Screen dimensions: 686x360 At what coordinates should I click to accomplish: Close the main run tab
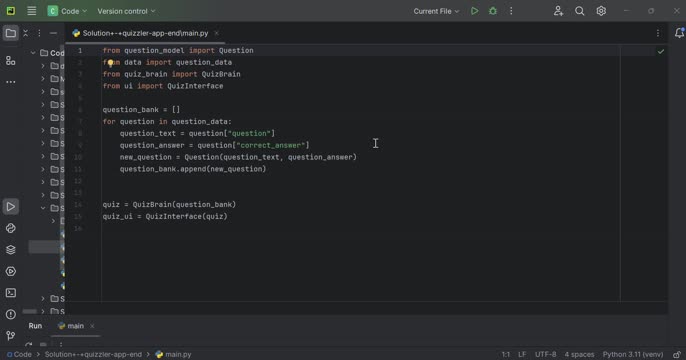(92, 326)
